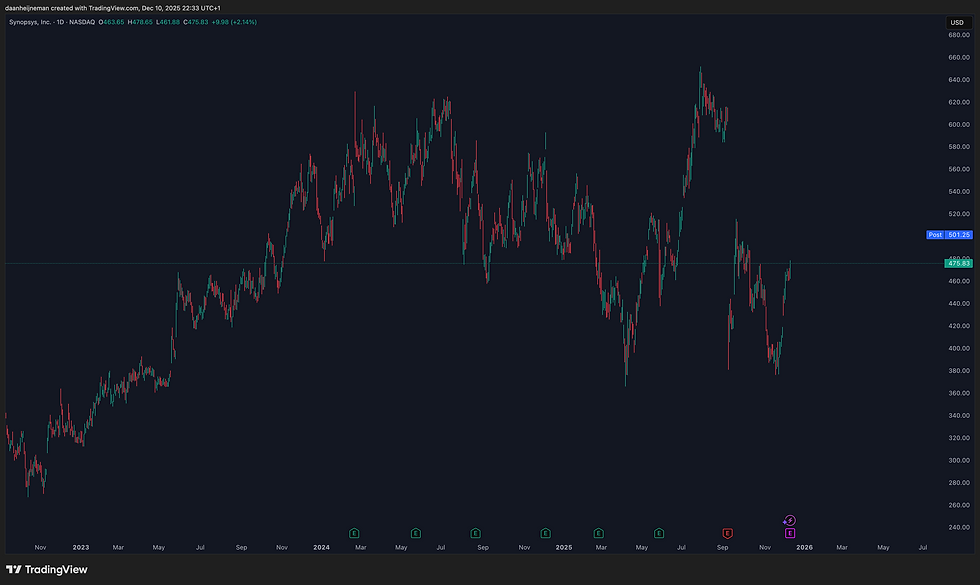Open the purple upcoming earnings marker
The height and width of the screenshot is (585, 980).
point(790,533)
